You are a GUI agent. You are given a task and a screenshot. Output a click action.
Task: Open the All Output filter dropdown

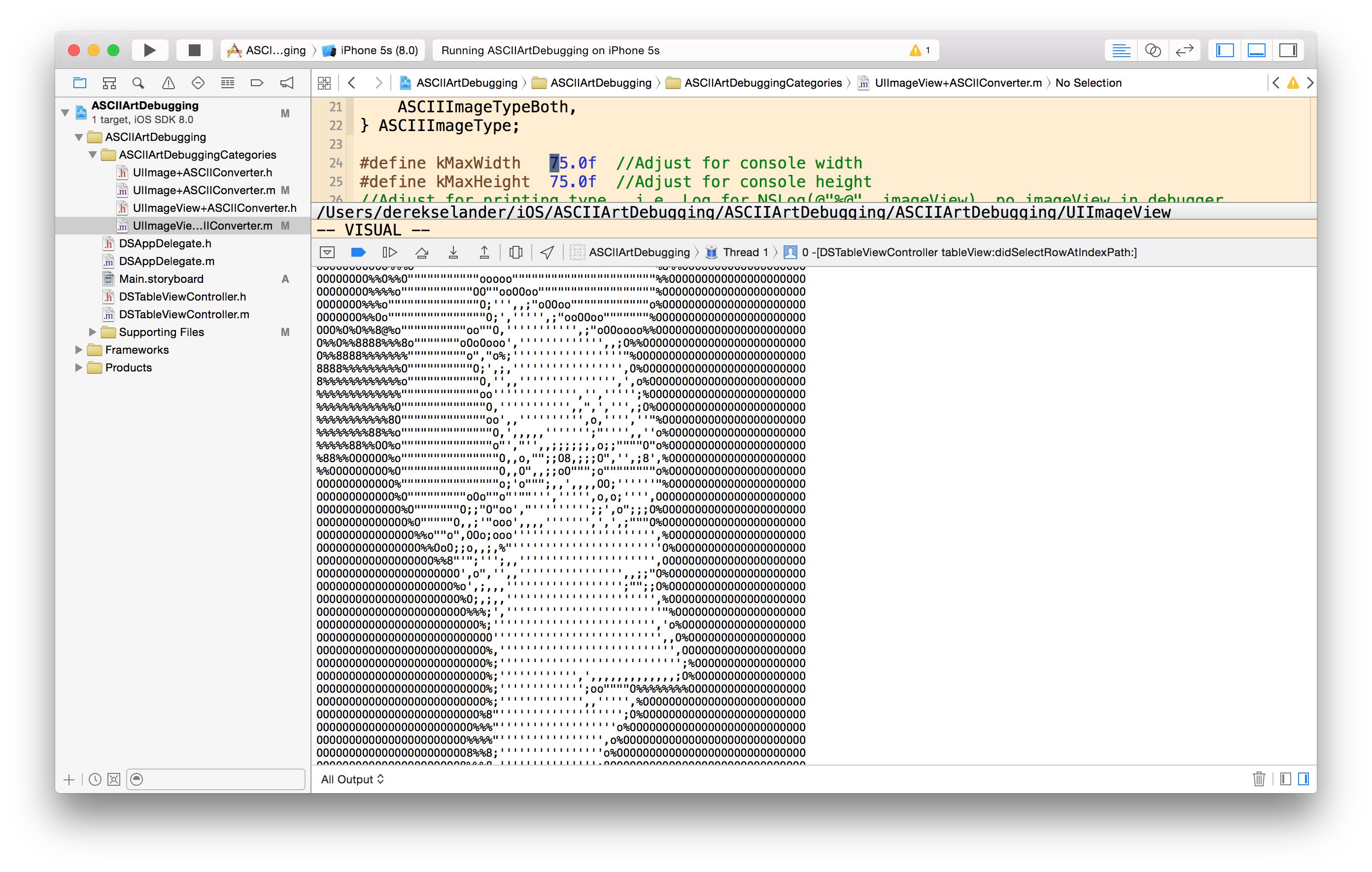352,779
